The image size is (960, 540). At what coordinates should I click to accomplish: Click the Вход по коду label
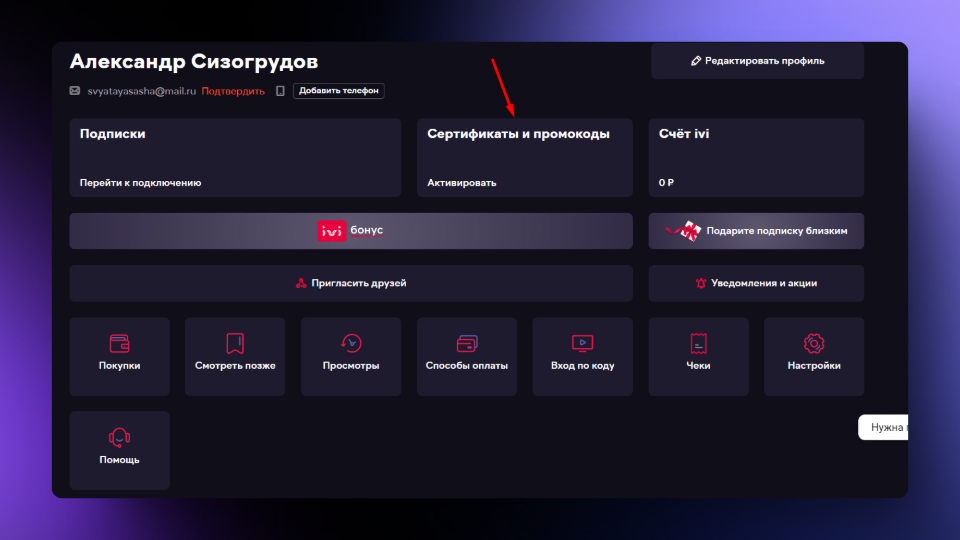pos(582,366)
